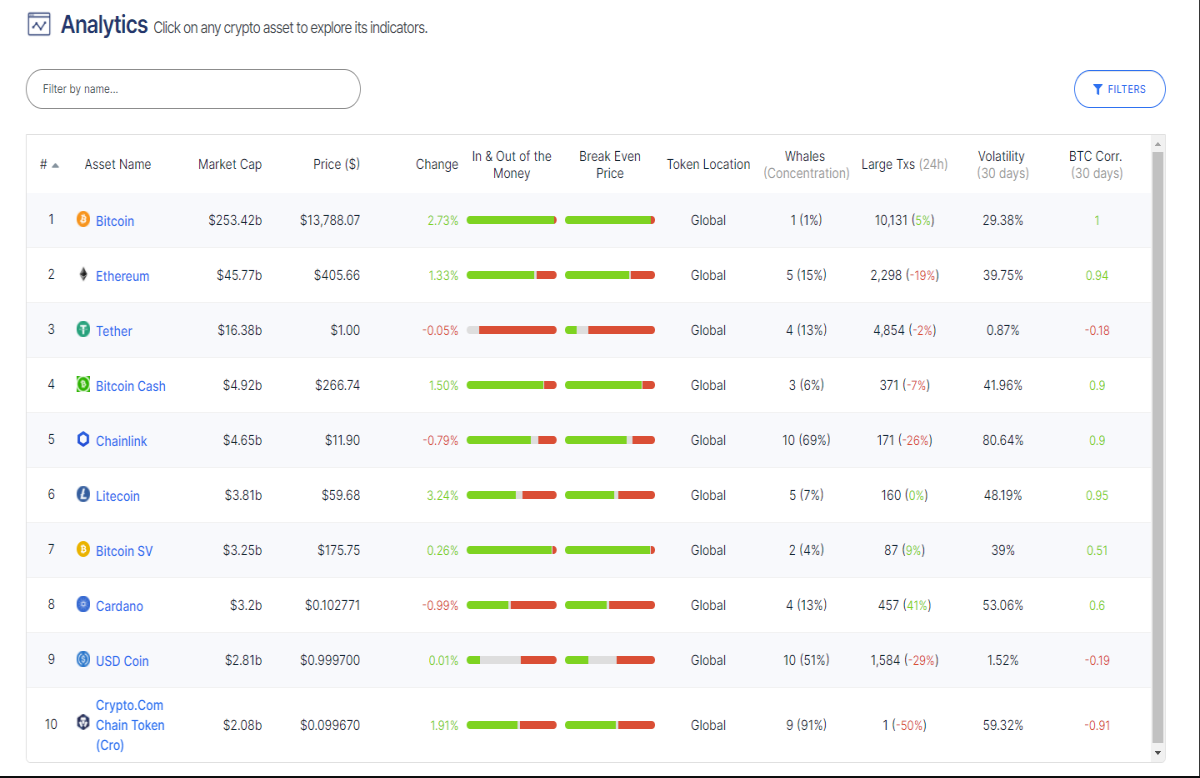Open the Bitcoin SV asset link

click(x=124, y=551)
